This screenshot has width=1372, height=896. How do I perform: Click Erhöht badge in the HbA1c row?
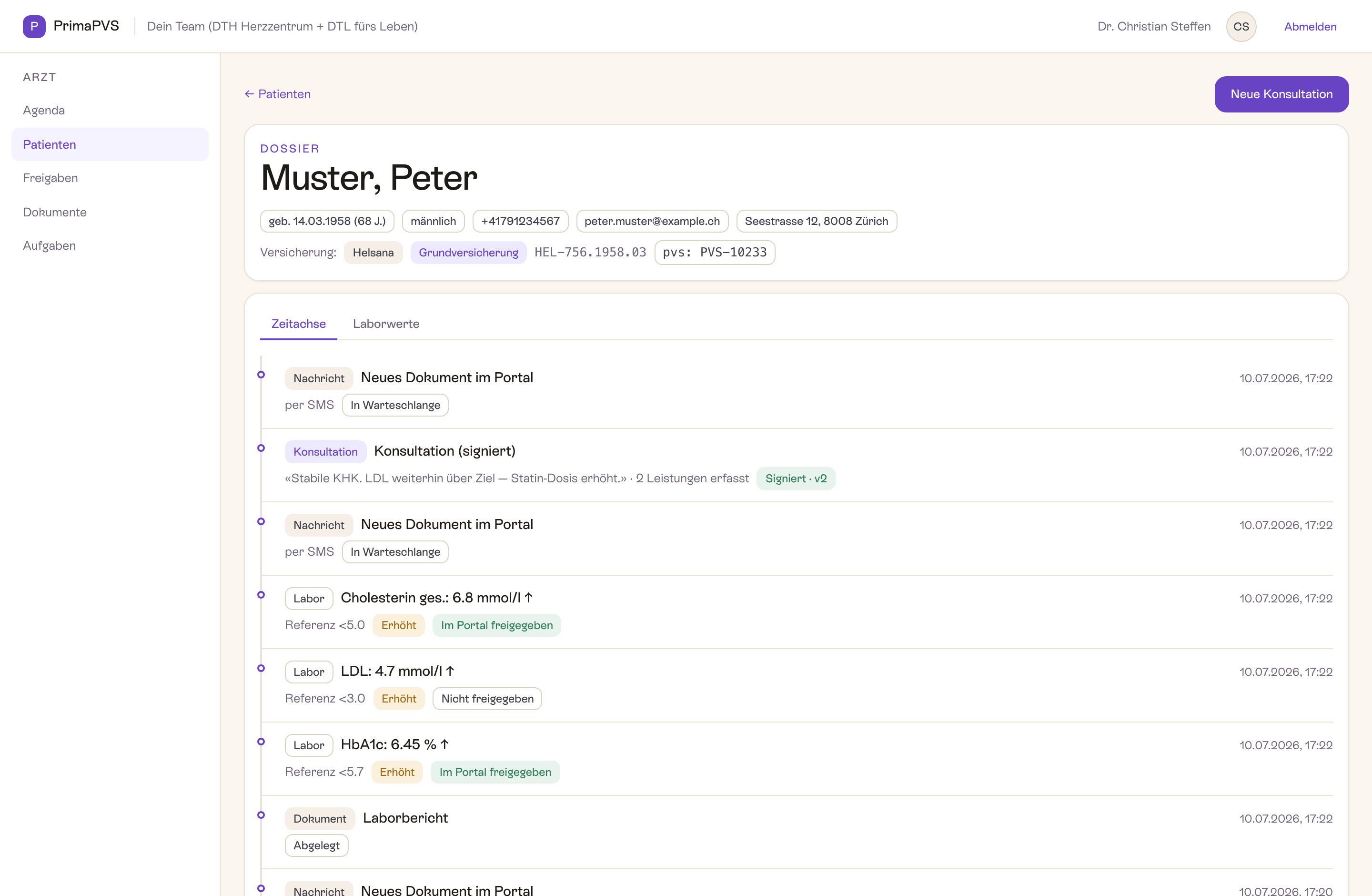point(397,772)
